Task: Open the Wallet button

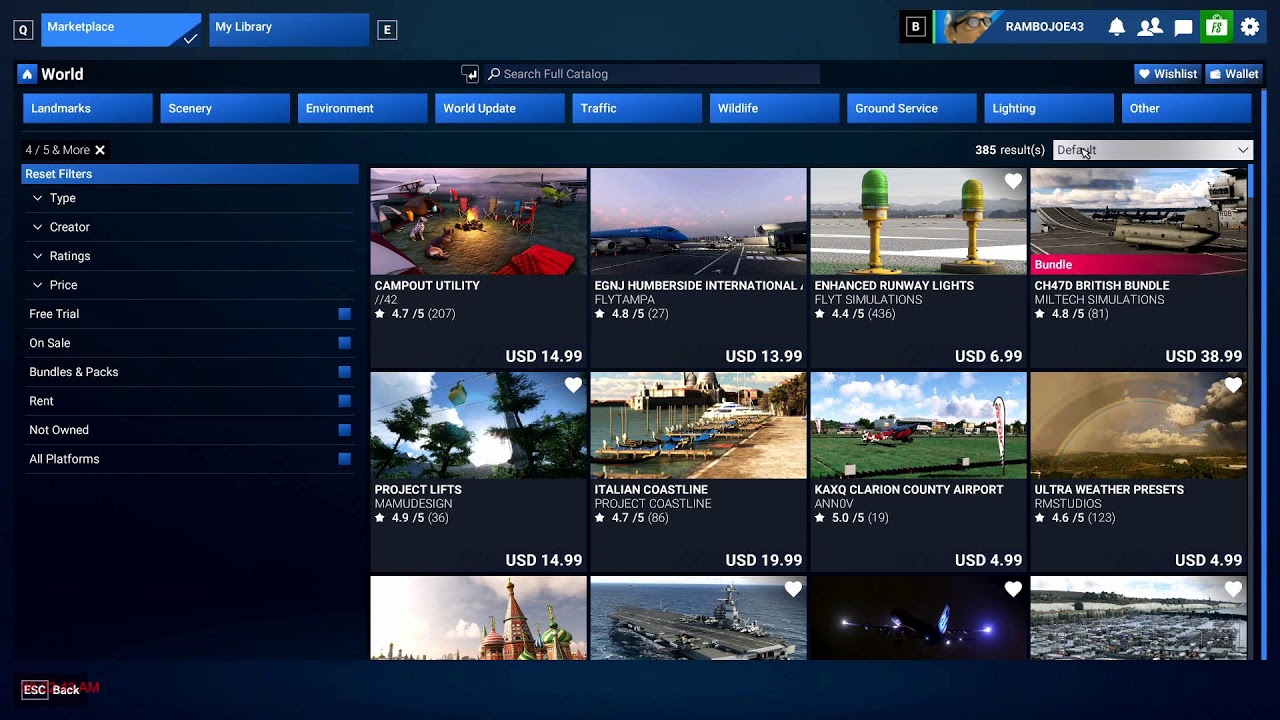Action: tap(1233, 74)
